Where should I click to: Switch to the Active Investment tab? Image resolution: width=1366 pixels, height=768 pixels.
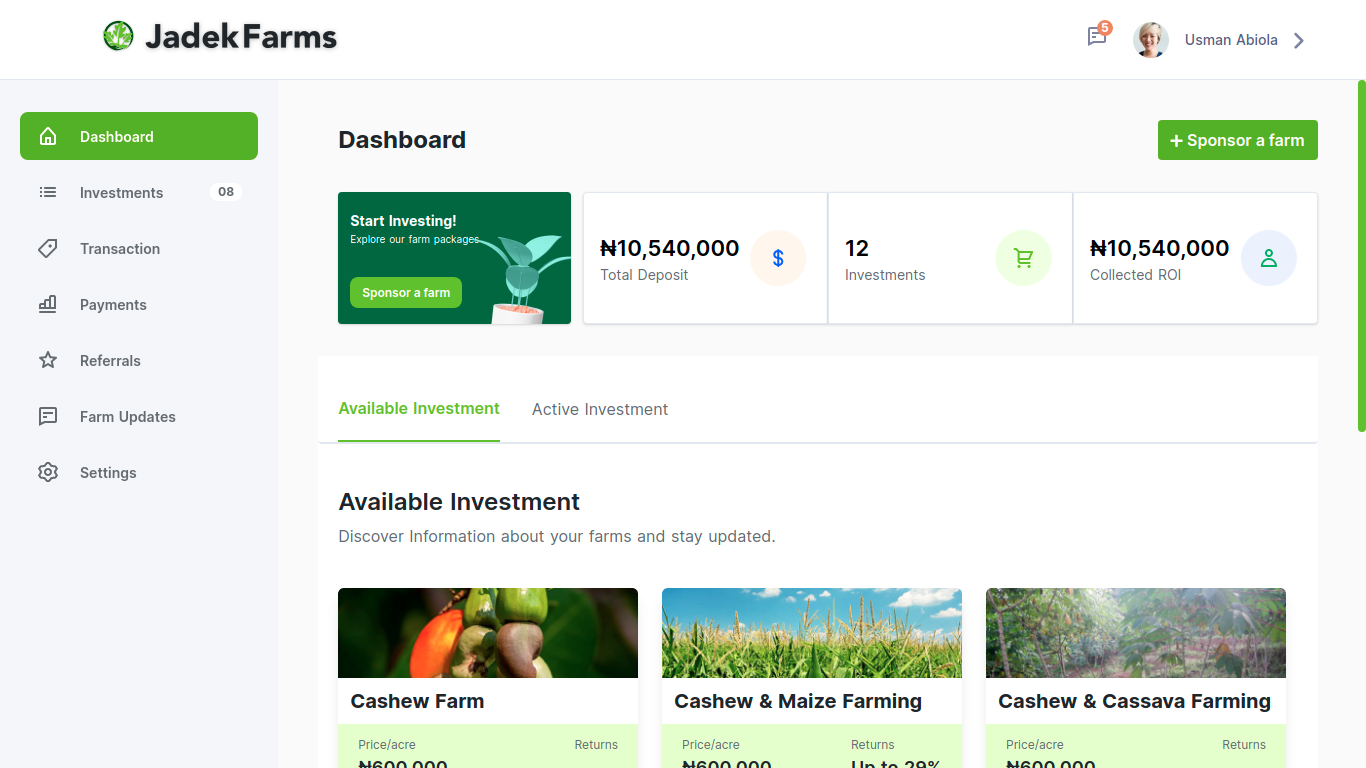click(x=599, y=409)
